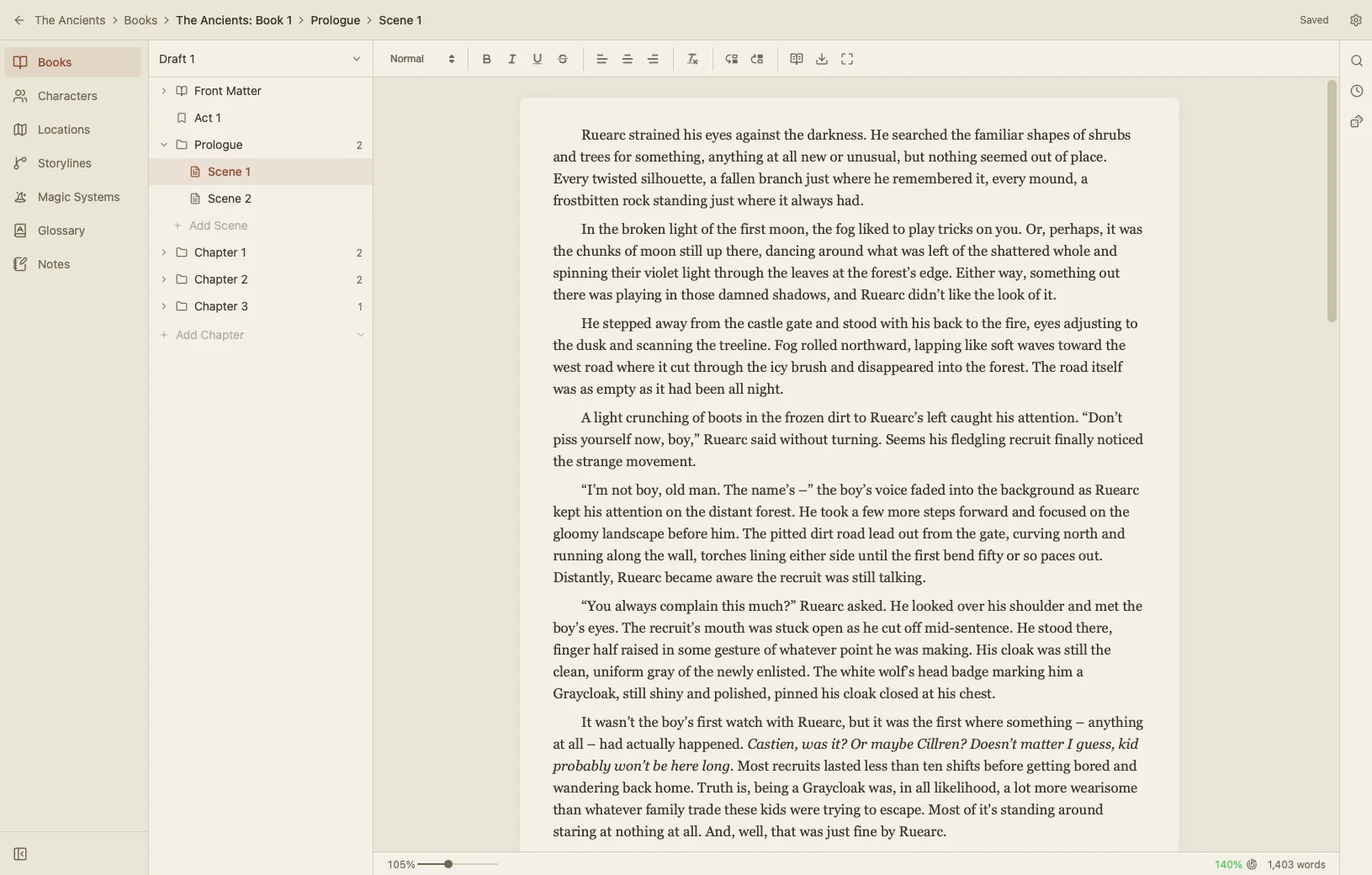Click the Prologue breadcrumb
This screenshot has width=1372, height=875.
pos(335,20)
